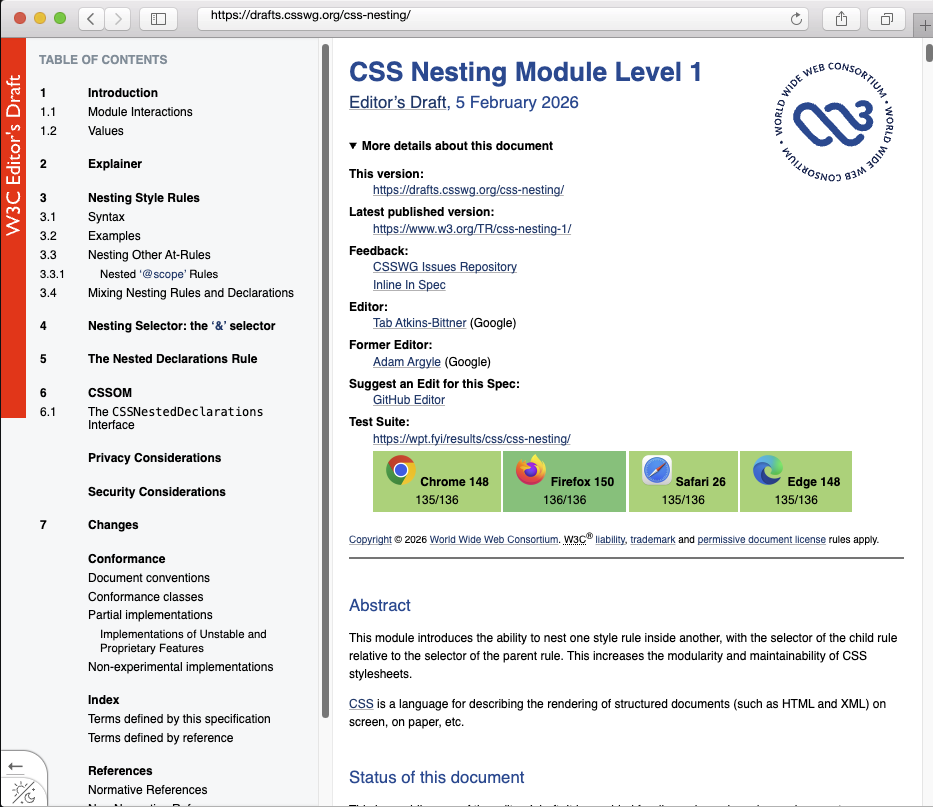Open GitHub Editor link
Image resolution: width=933 pixels, height=807 pixels.
click(x=409, y=400)
